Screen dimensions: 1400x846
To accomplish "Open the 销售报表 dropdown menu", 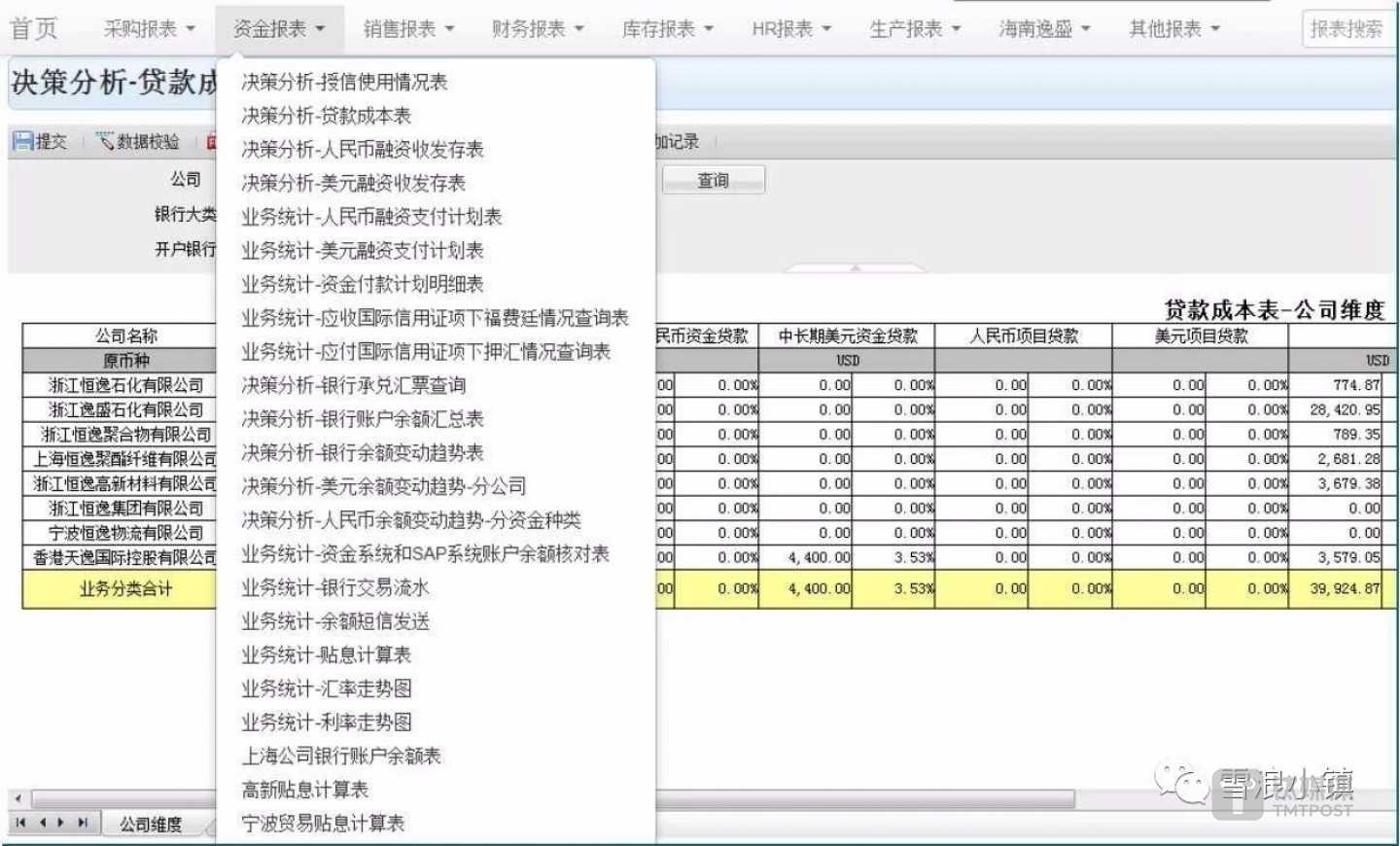I will [408, 28].
